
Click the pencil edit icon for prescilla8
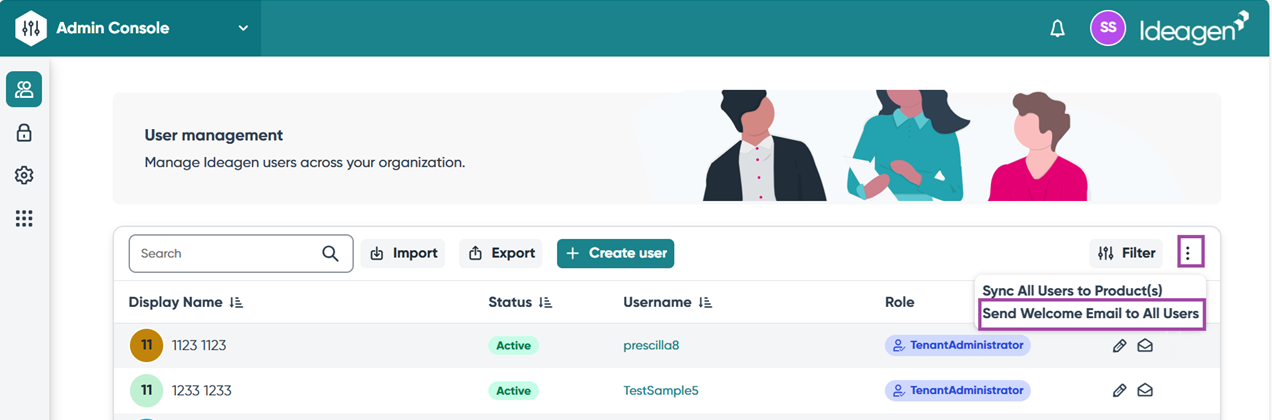(1119, 346)
